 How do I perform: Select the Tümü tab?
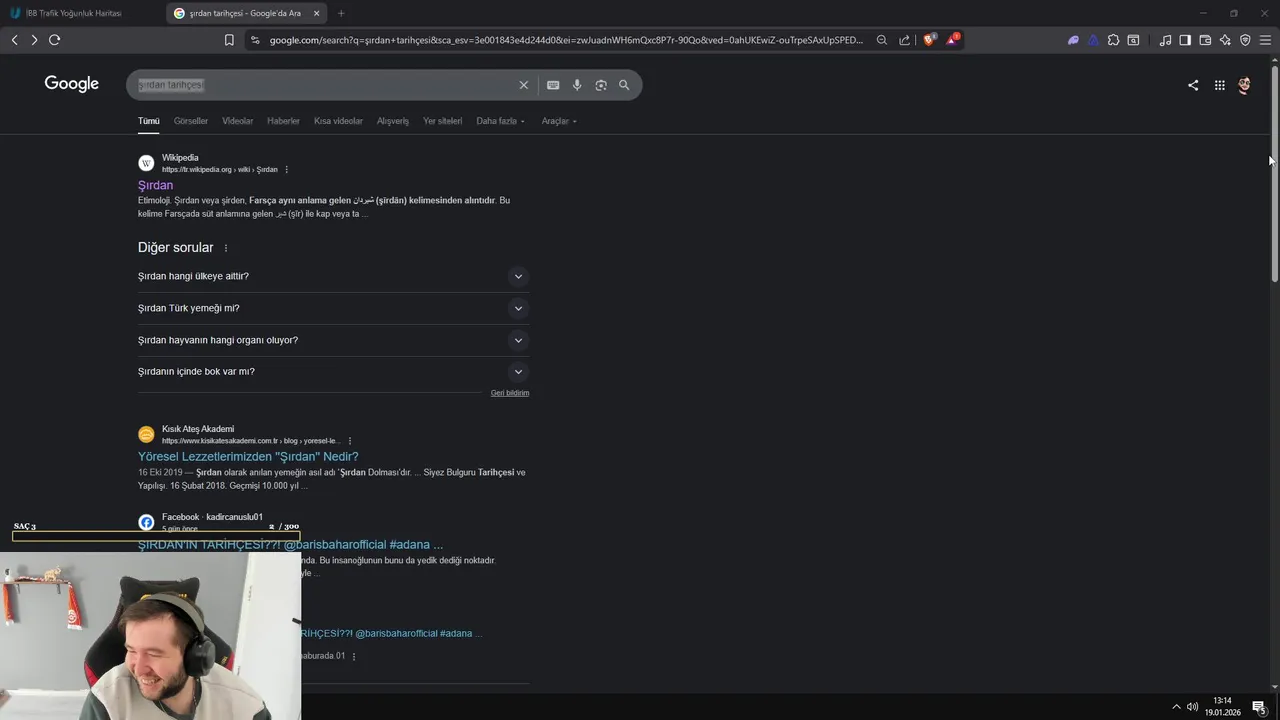click(149, 121)
